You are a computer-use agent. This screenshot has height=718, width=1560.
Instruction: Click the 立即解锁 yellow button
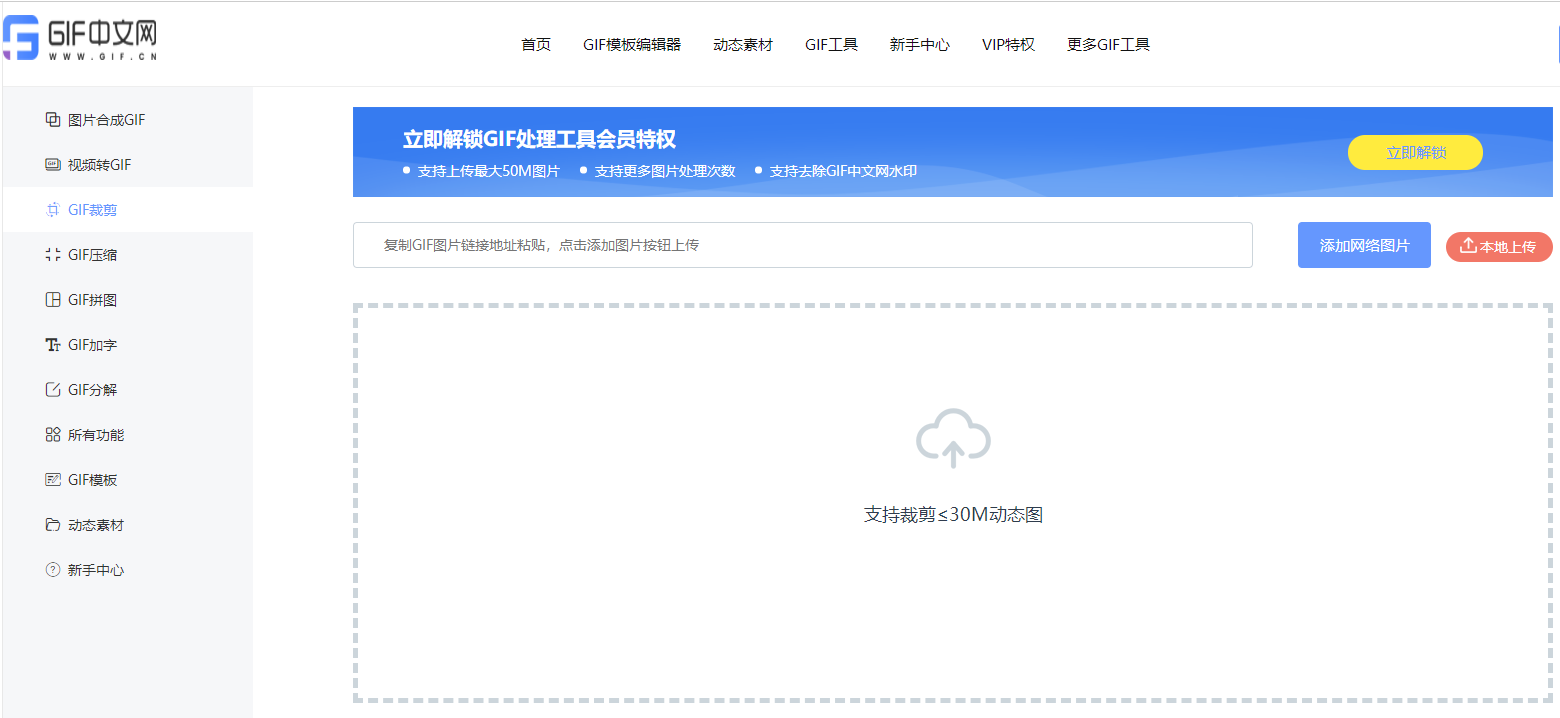[x=1415, y=153]
